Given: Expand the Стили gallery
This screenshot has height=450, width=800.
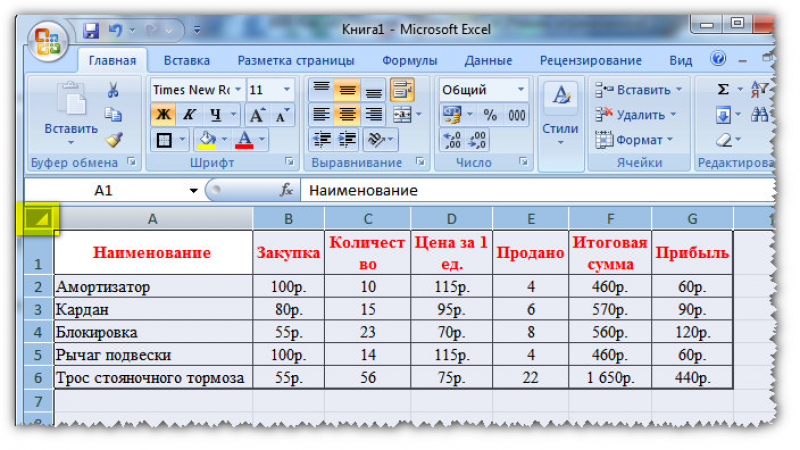Looking at the screenshot, I should click(560, 115).
